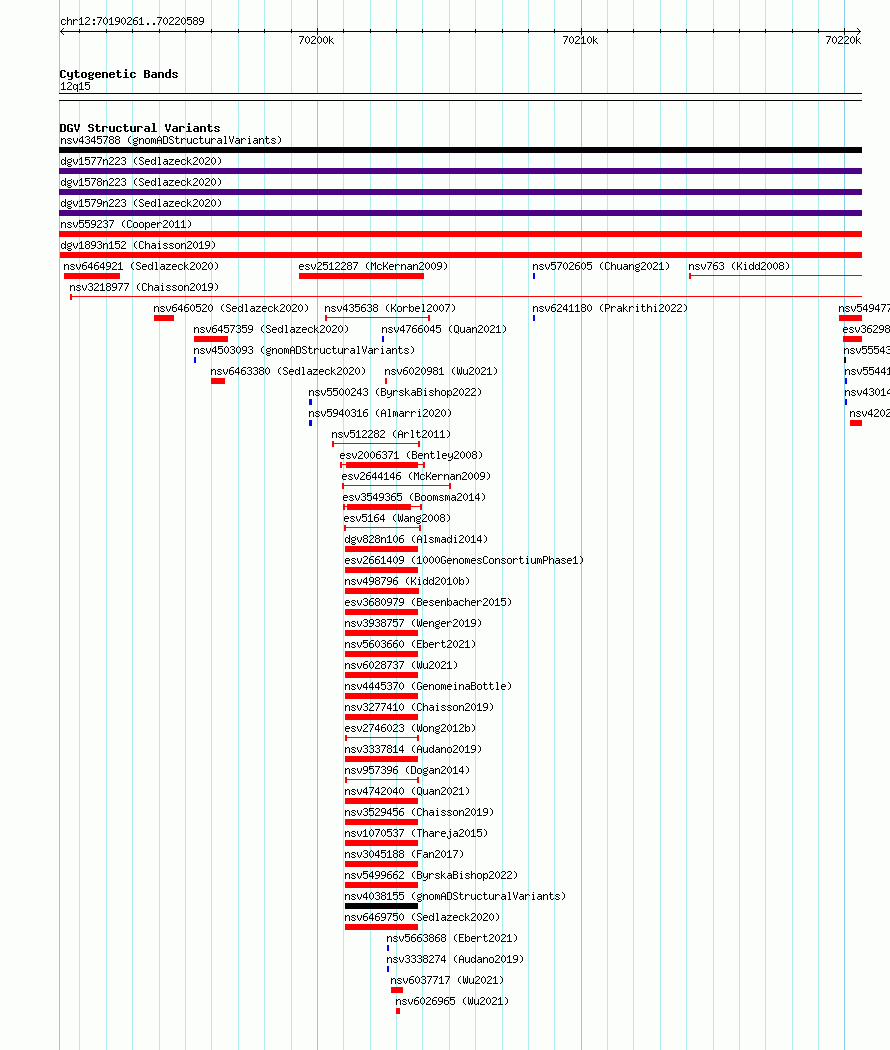Screen dimensions: 890x1050
Task: Select nsv6463380 (Sedlazeck2020) variant
Action: [x=288, y=372]
